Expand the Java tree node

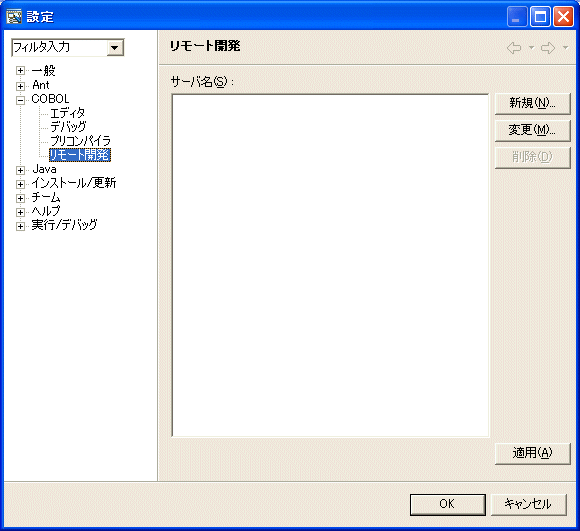point(20,170)
